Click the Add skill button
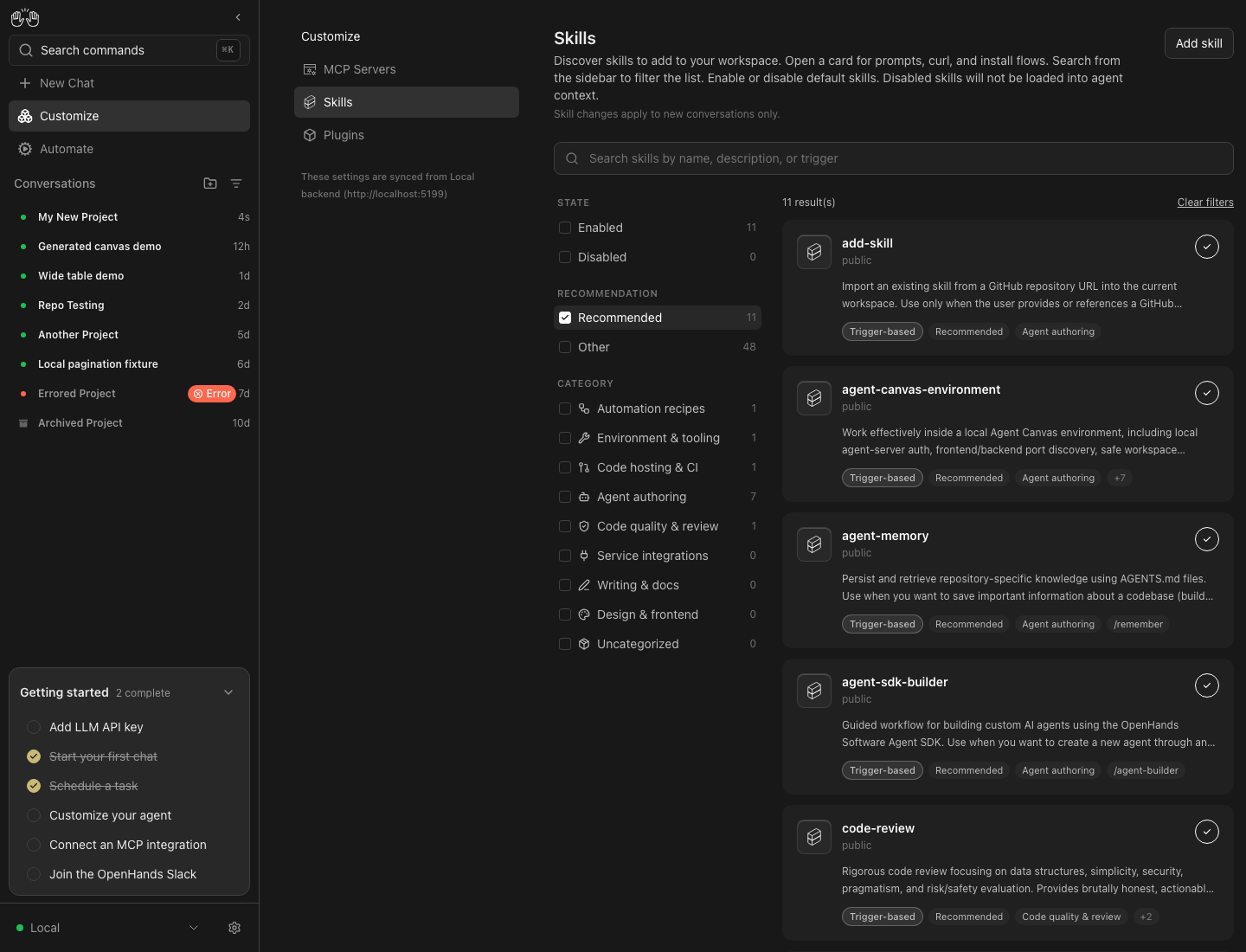1246x952 pixels. 1199,43
